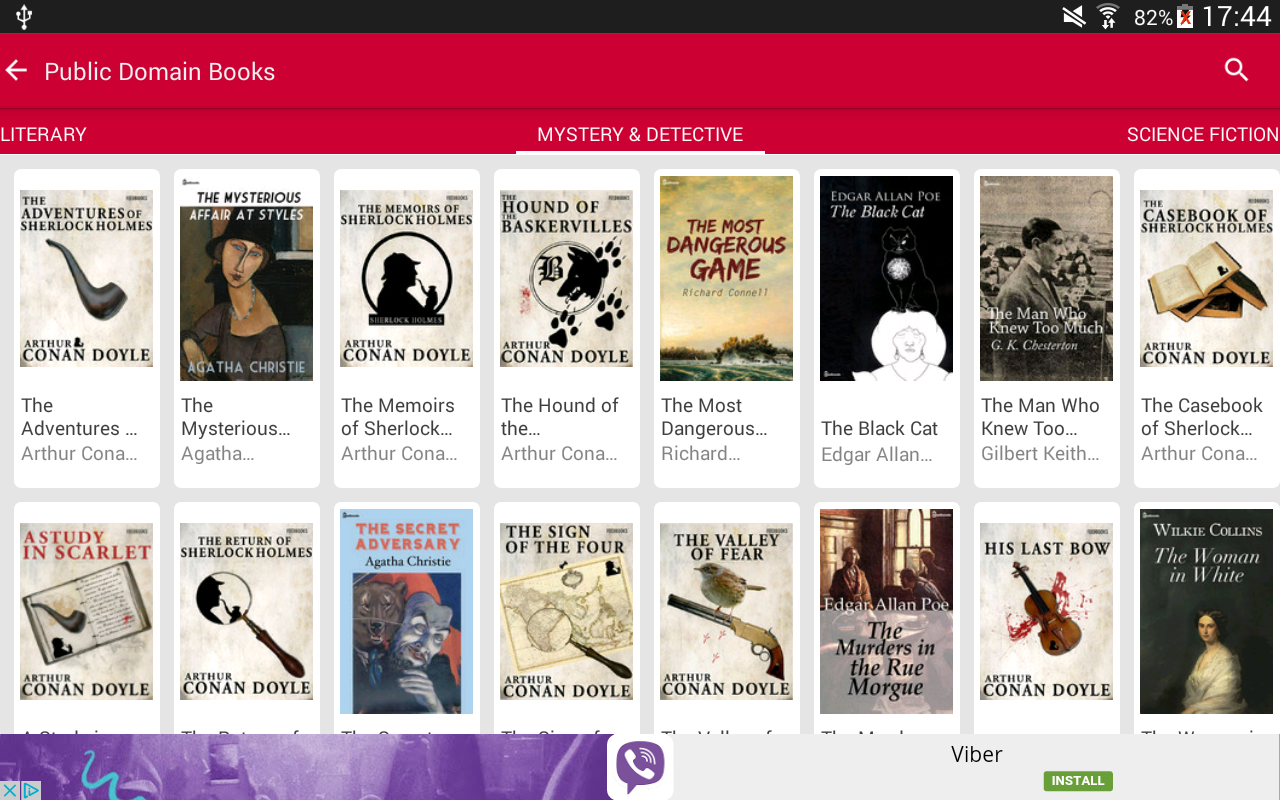
Task: Tap author text 'Gilbert Keith…'
Action: (x=1040, y=454)
